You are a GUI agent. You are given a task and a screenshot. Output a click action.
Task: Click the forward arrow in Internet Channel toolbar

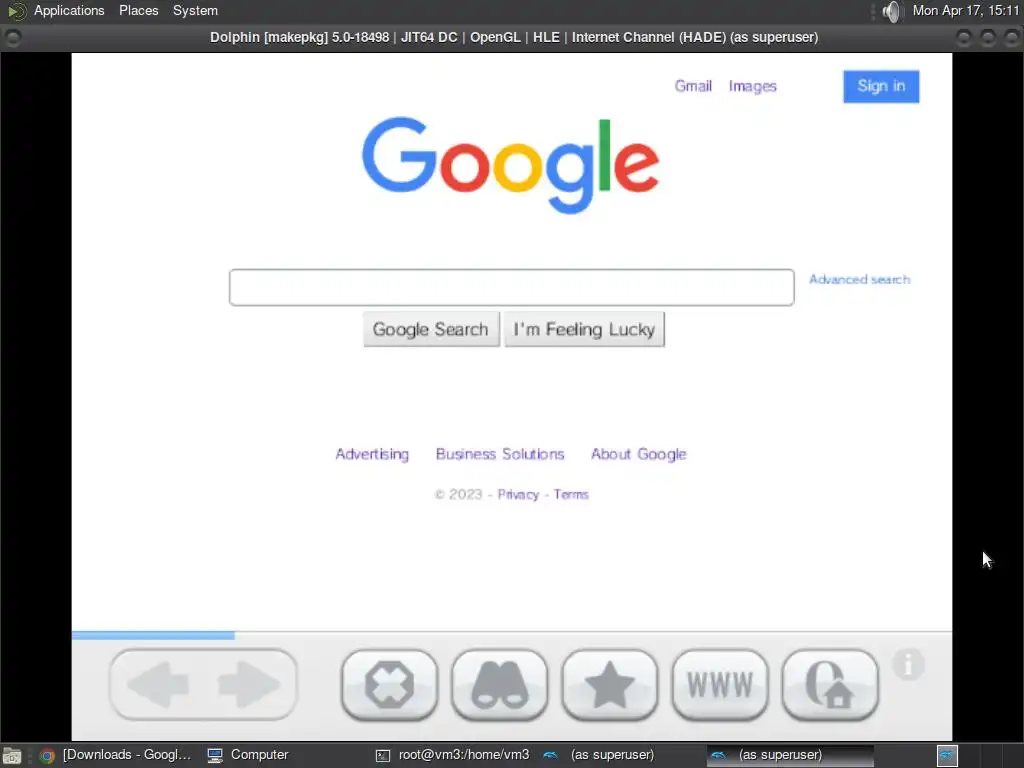[x=249, y=684]
